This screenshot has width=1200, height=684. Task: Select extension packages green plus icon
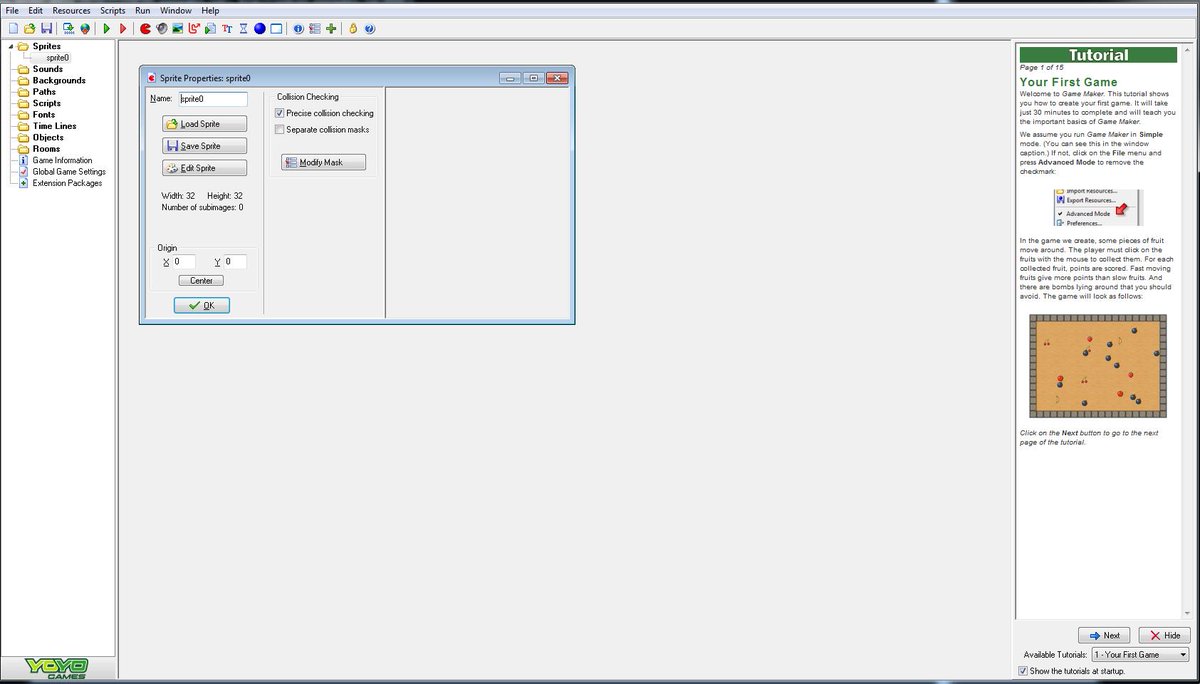coord(331,29)
